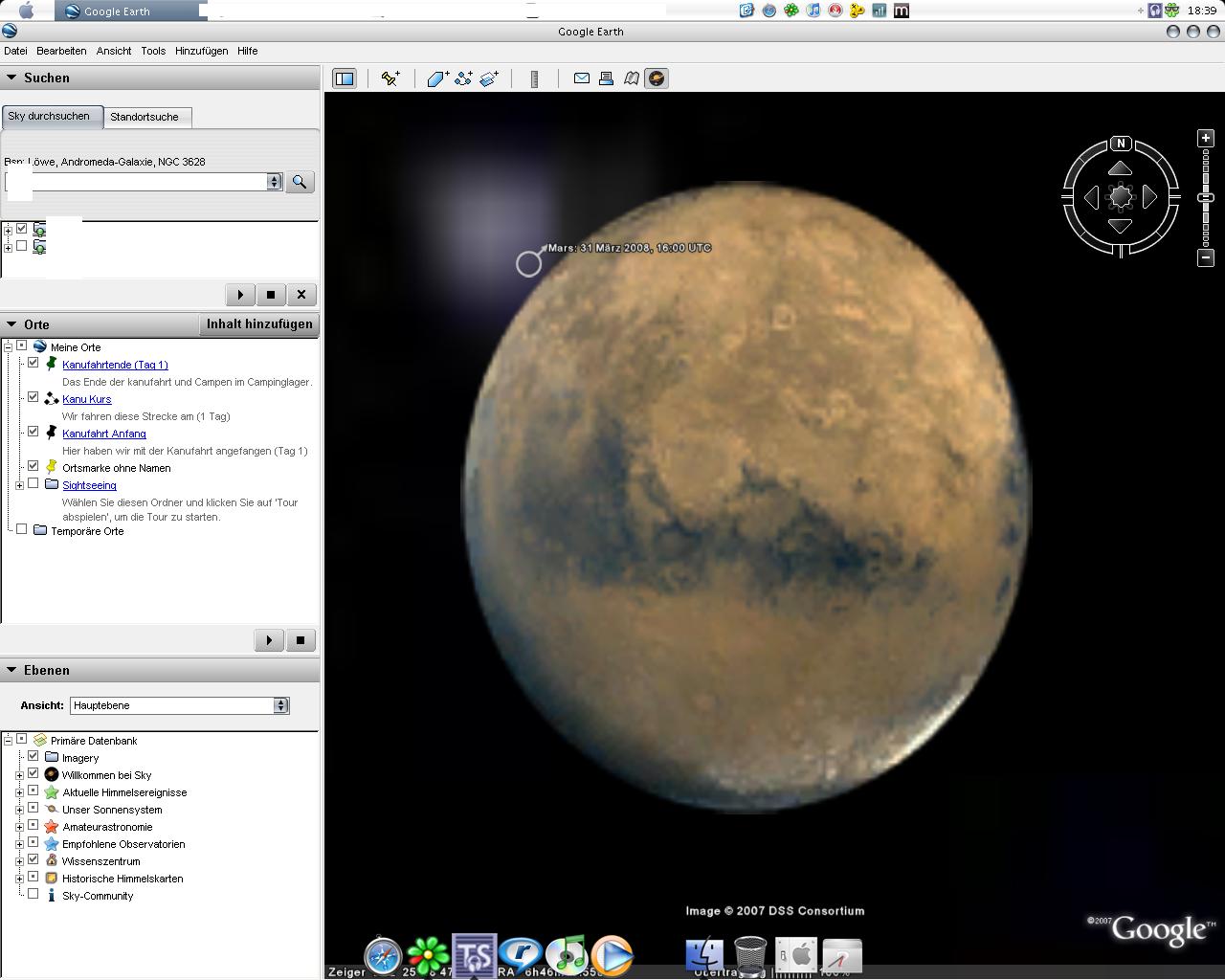Expand Unser Sonnensystem layer
Screen dimensions: 1225x980
19,810
